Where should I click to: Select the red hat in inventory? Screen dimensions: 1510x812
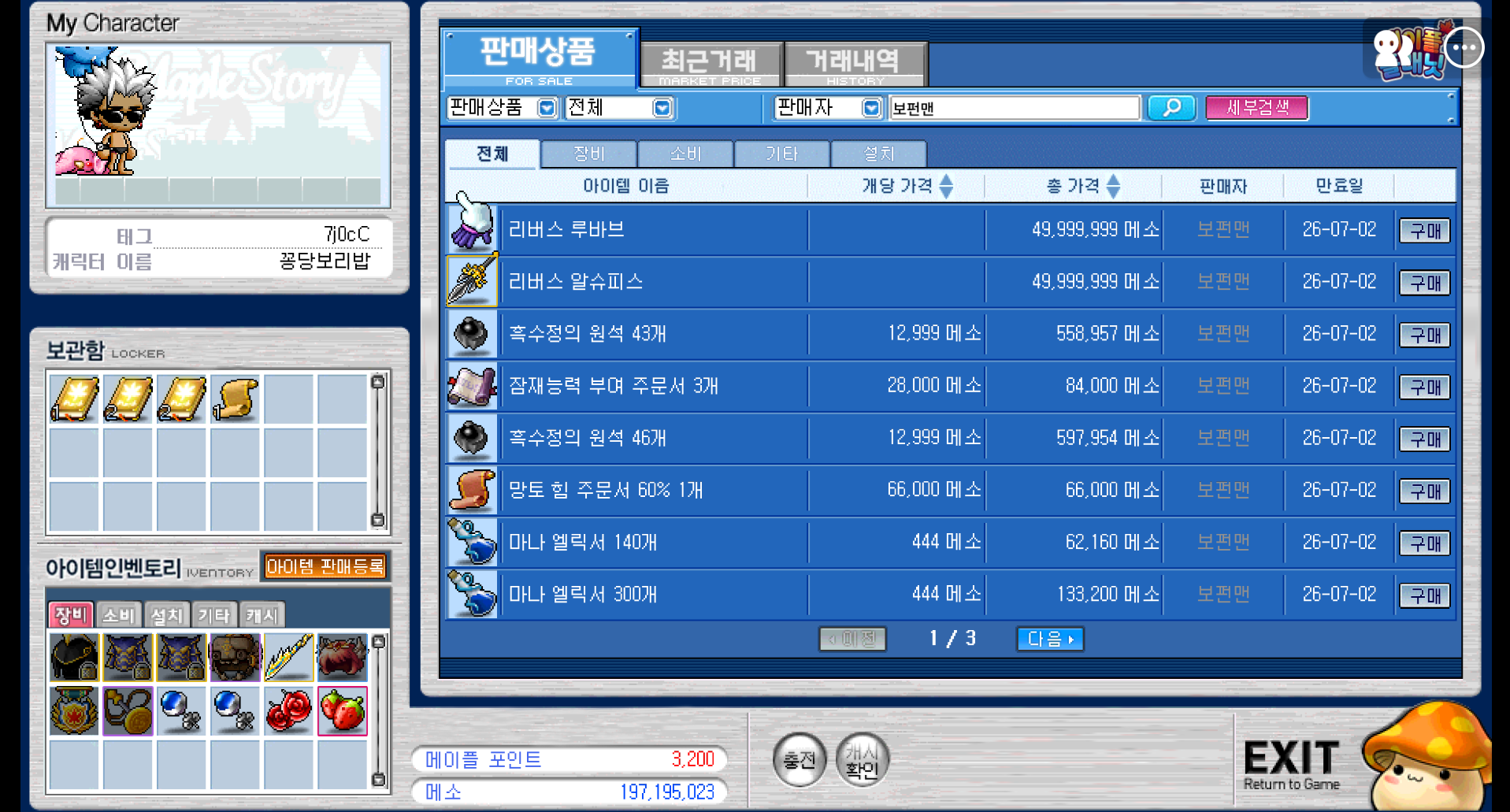pos(342,657)
